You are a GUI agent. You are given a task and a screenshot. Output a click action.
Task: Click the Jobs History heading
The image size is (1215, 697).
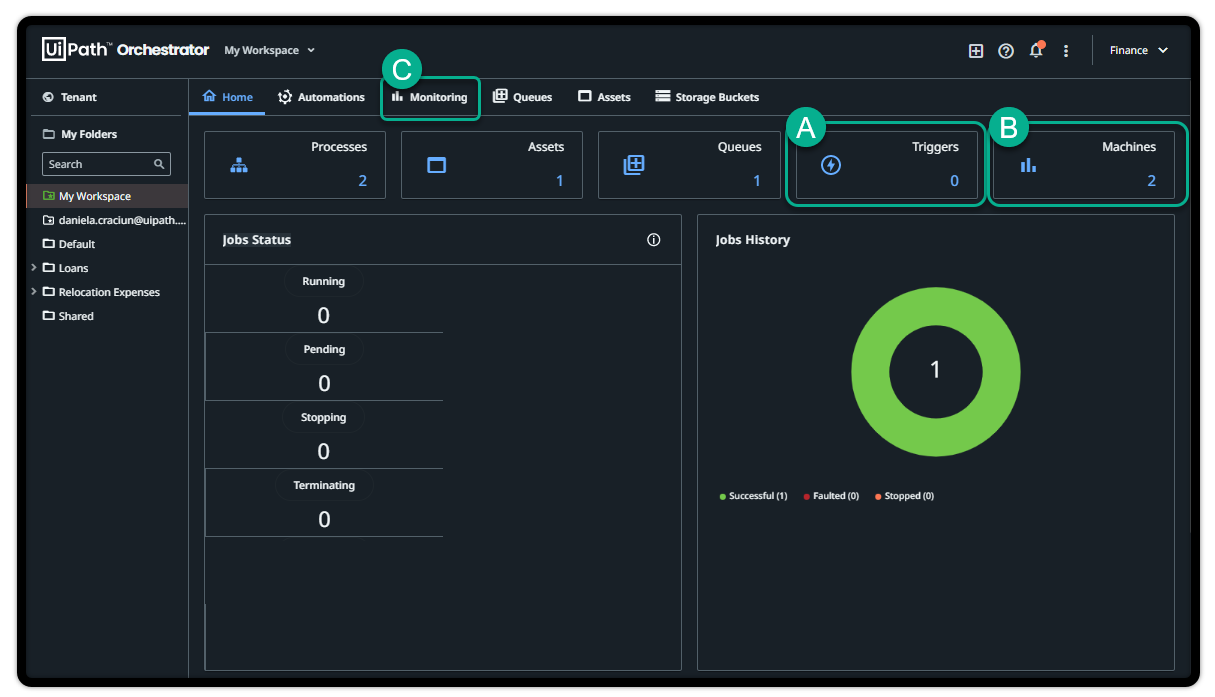[753, 240]
